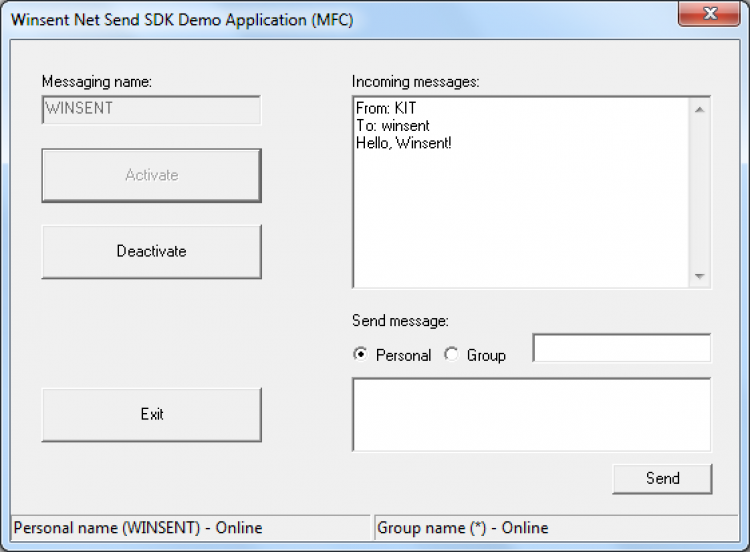Select the Personal radio button
Image resolution: width=750 pixels, height=552 pixels.
[360, 354]
